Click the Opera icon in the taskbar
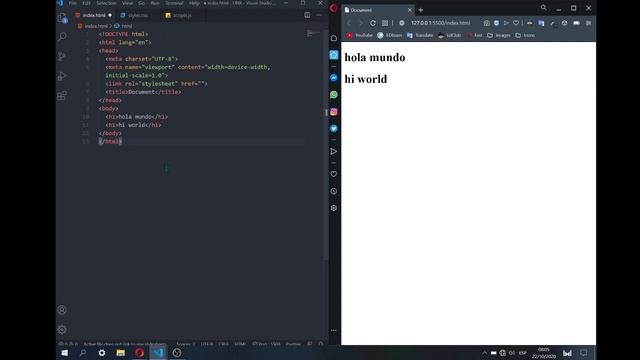The width and height of the screenshot is (640, 360). click(139, 353)
